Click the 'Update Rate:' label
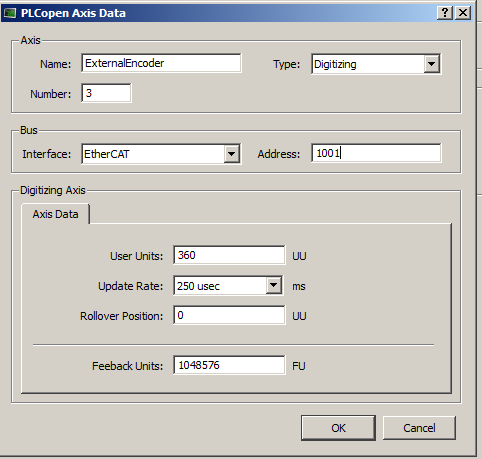Screen dimensions: 482x459 pos(131,286)
